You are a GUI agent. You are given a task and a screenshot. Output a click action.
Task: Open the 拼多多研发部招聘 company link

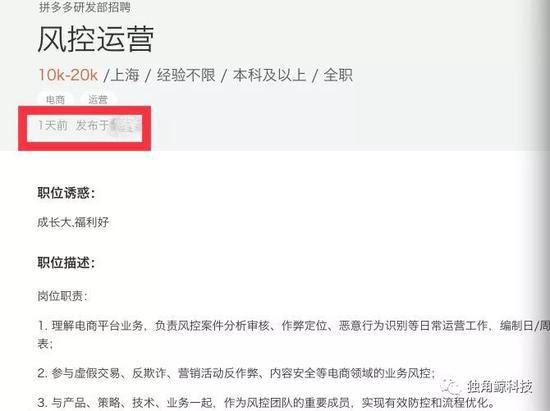click(x=85, y=7)
